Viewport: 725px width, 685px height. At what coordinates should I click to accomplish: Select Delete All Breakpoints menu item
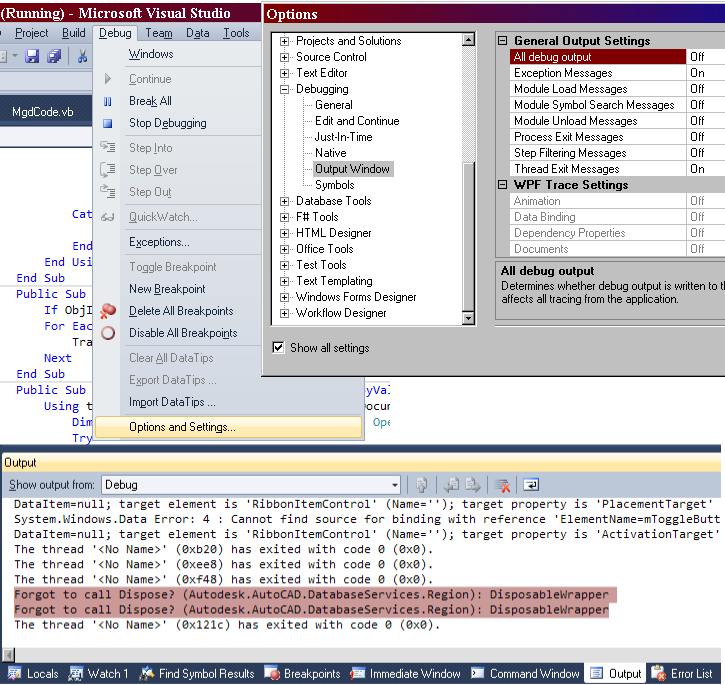[x=181, y=311]
